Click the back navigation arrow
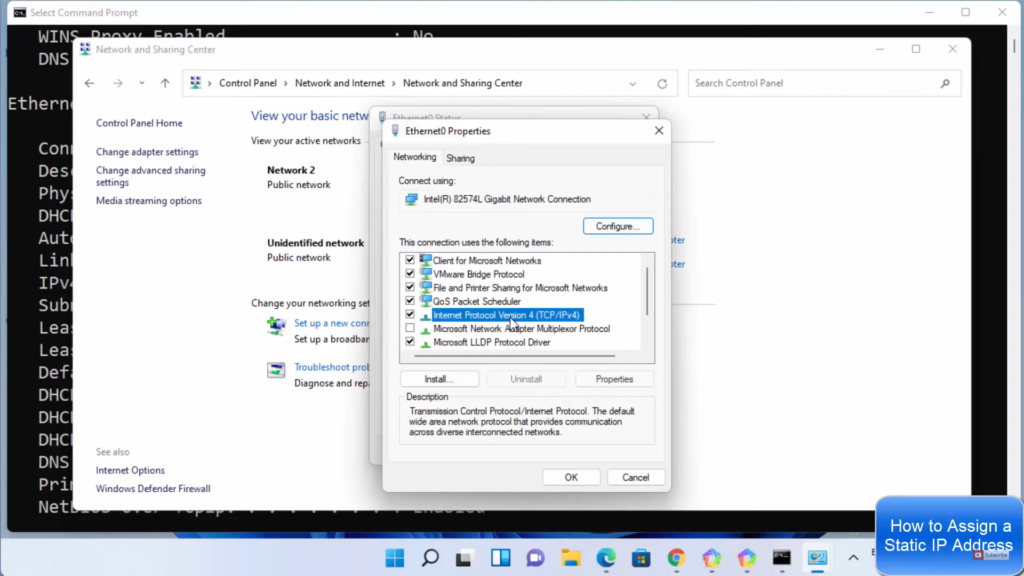Image resolution: width=1024 pixels, height=576 pixels. 90,84
